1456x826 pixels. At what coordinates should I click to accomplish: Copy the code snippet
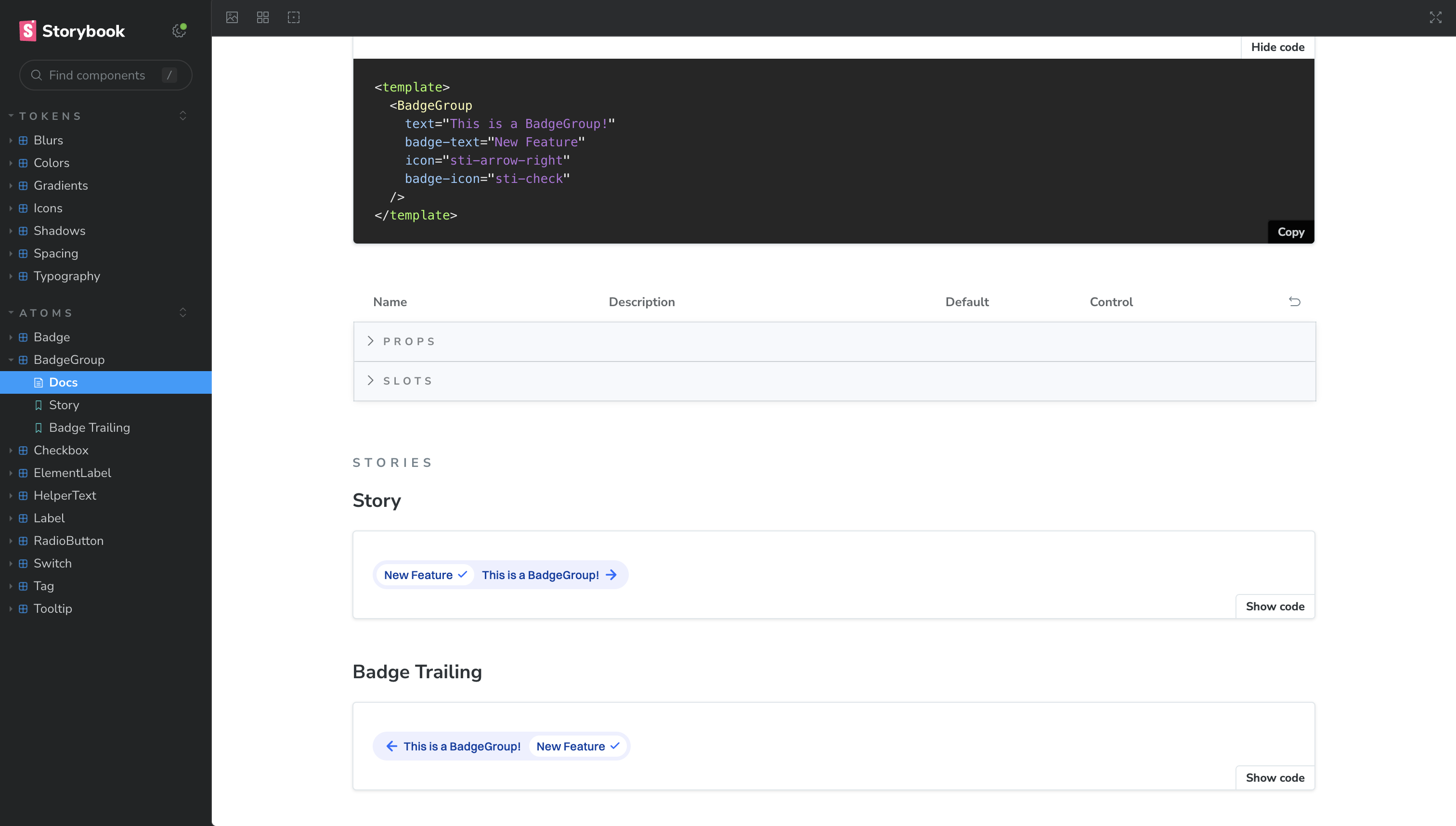1291,232
